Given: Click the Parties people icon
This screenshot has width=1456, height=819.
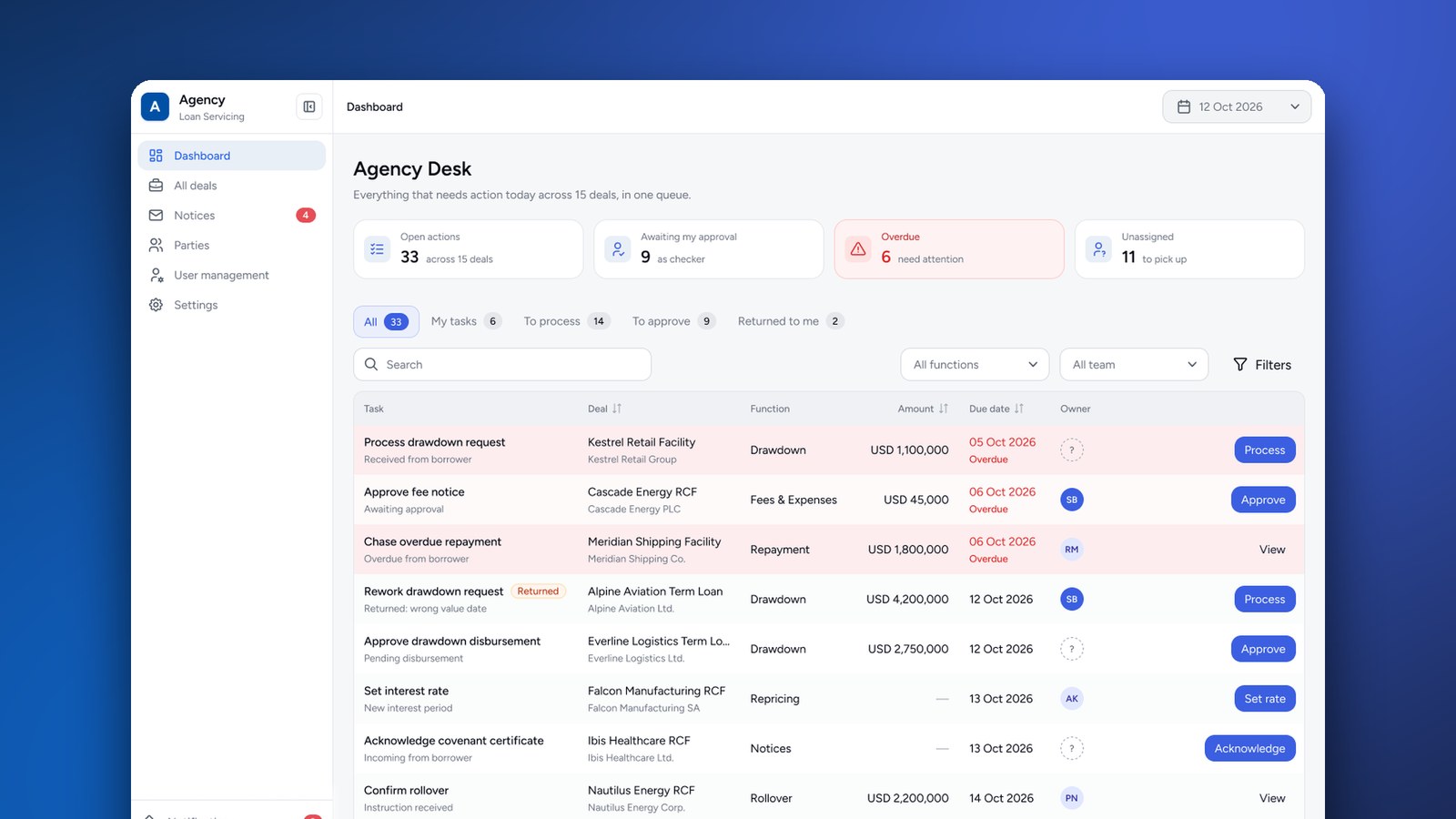Looking at the screenshot, I should point(156,246).
